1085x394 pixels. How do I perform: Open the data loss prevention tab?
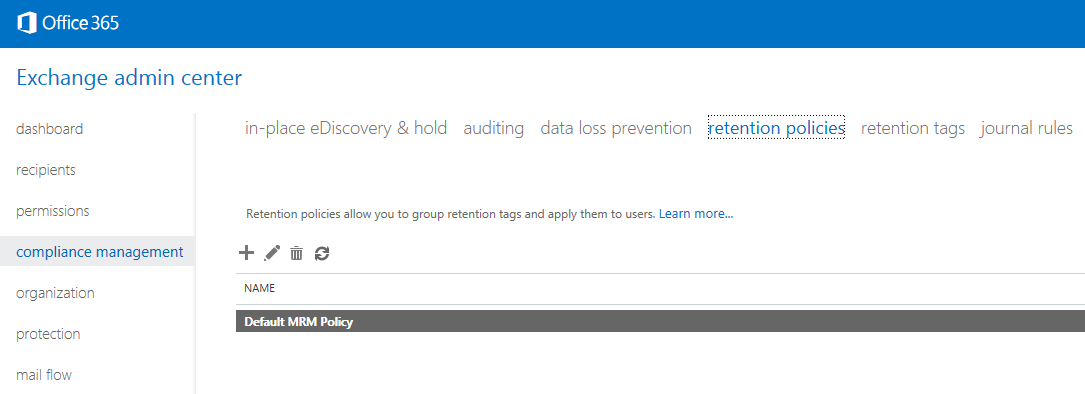tap(616, 128)
